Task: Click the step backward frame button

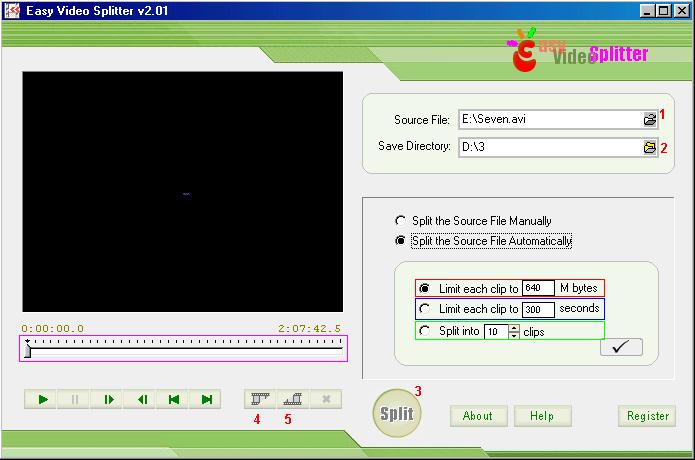Action: pos(141,400)
